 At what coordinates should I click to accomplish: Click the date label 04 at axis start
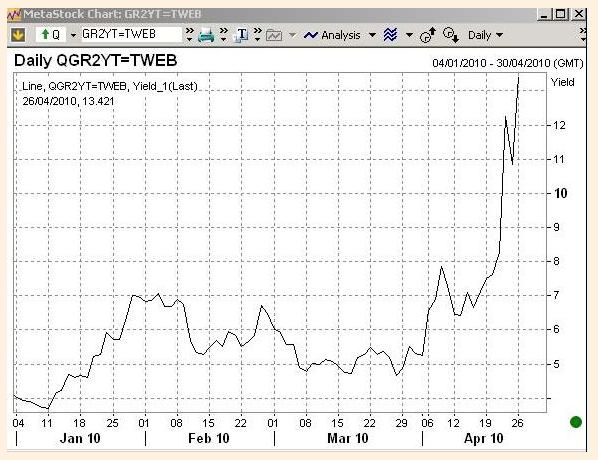click(x=18, y=423)
